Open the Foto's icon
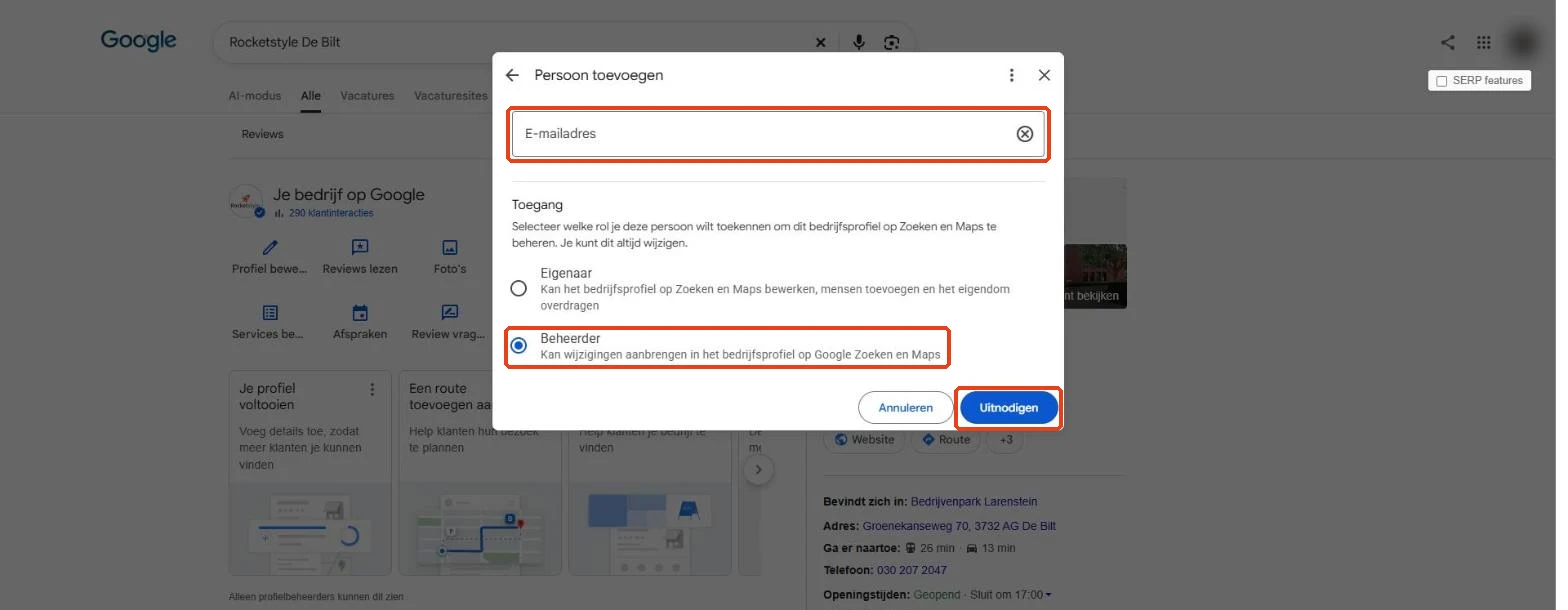The width and height of the screenshot is (1568, 610). coord(450,247)
